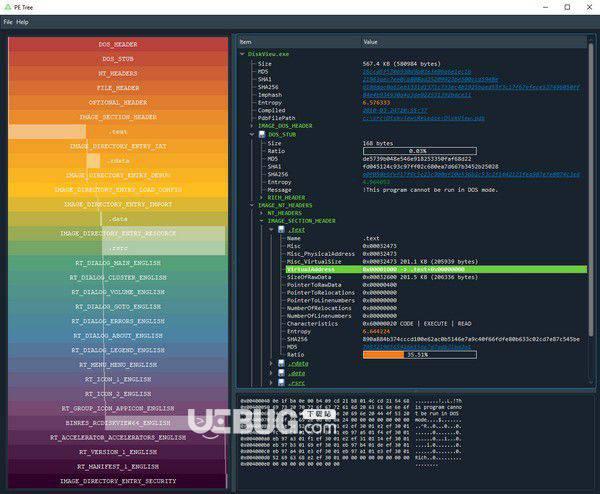Click the save icon beside .data section
The width and height of the screenshot is (600, 494).
281,373
